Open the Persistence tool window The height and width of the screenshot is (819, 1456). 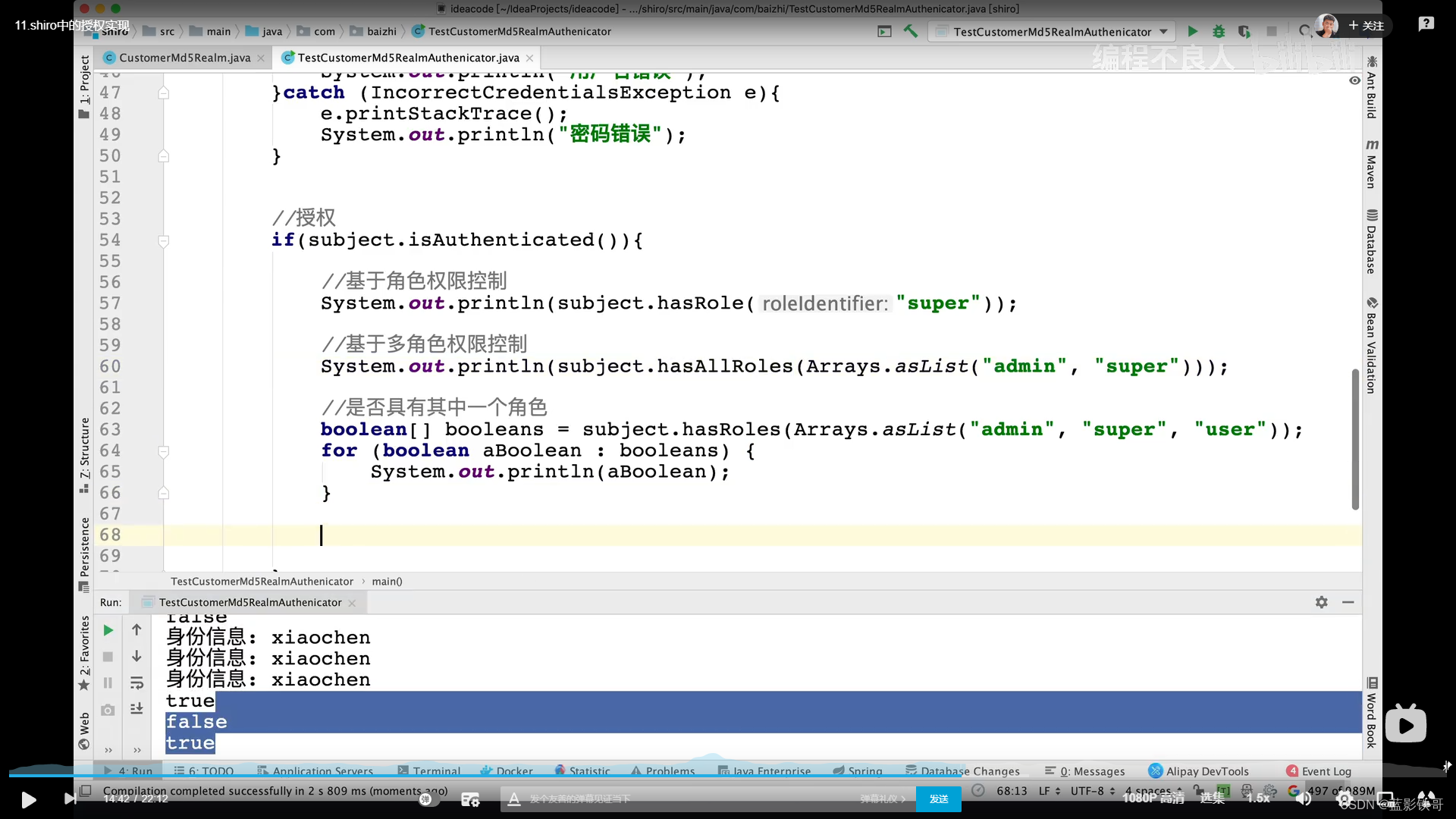point(84,554)
